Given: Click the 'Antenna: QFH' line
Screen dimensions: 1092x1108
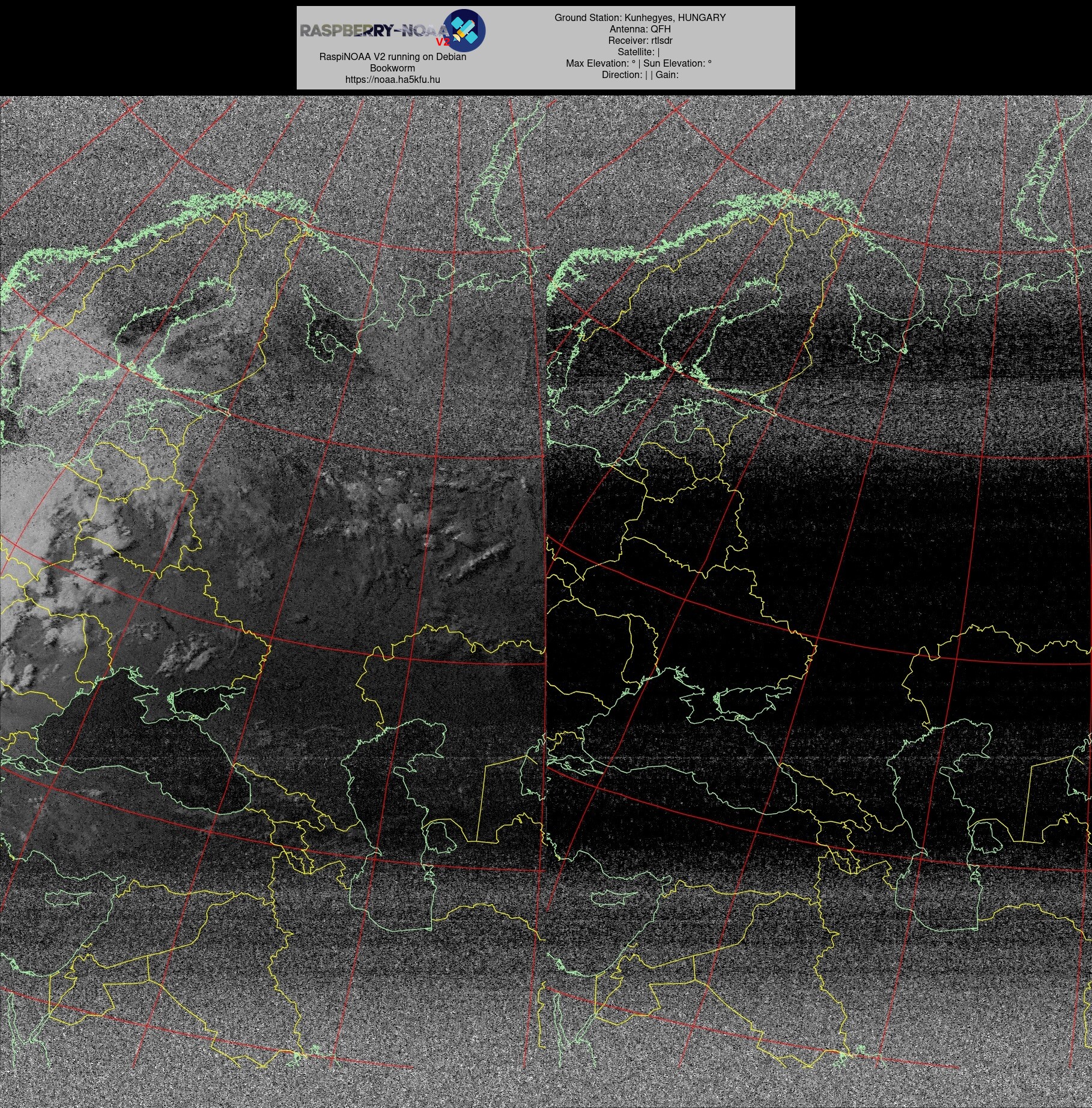Looking at the screenshot, I should [640, 29].
